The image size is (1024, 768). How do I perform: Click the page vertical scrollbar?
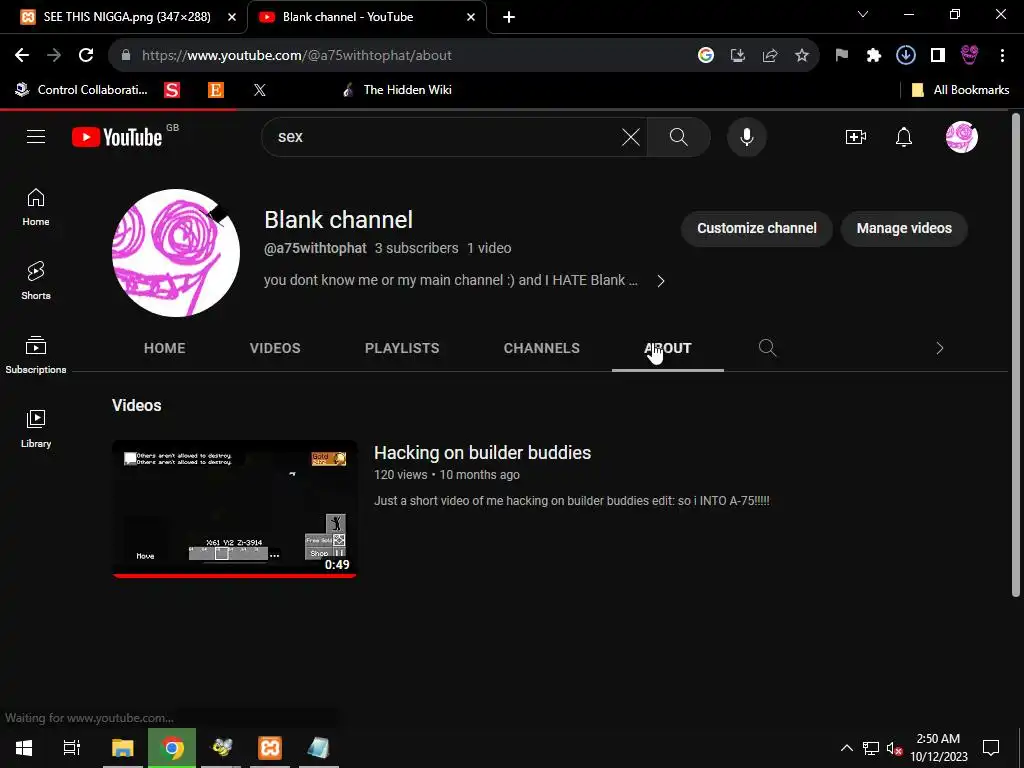click(x=1016, y=355)
